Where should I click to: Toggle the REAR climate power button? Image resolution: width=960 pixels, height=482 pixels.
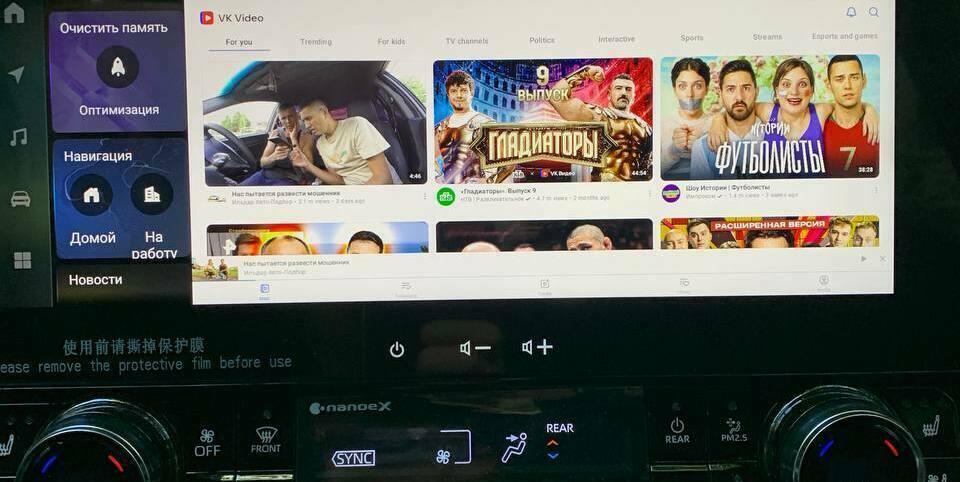(677, 430)
